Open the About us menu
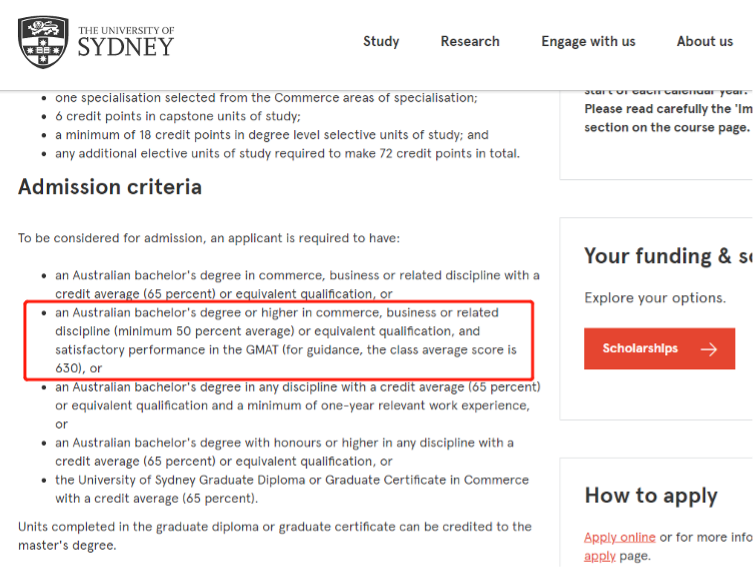 [704, 41]
